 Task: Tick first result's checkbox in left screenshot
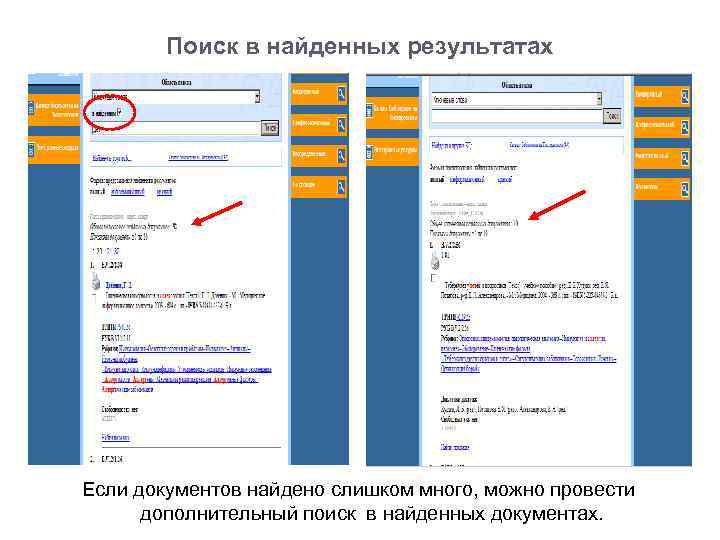[x=95, y=296]
